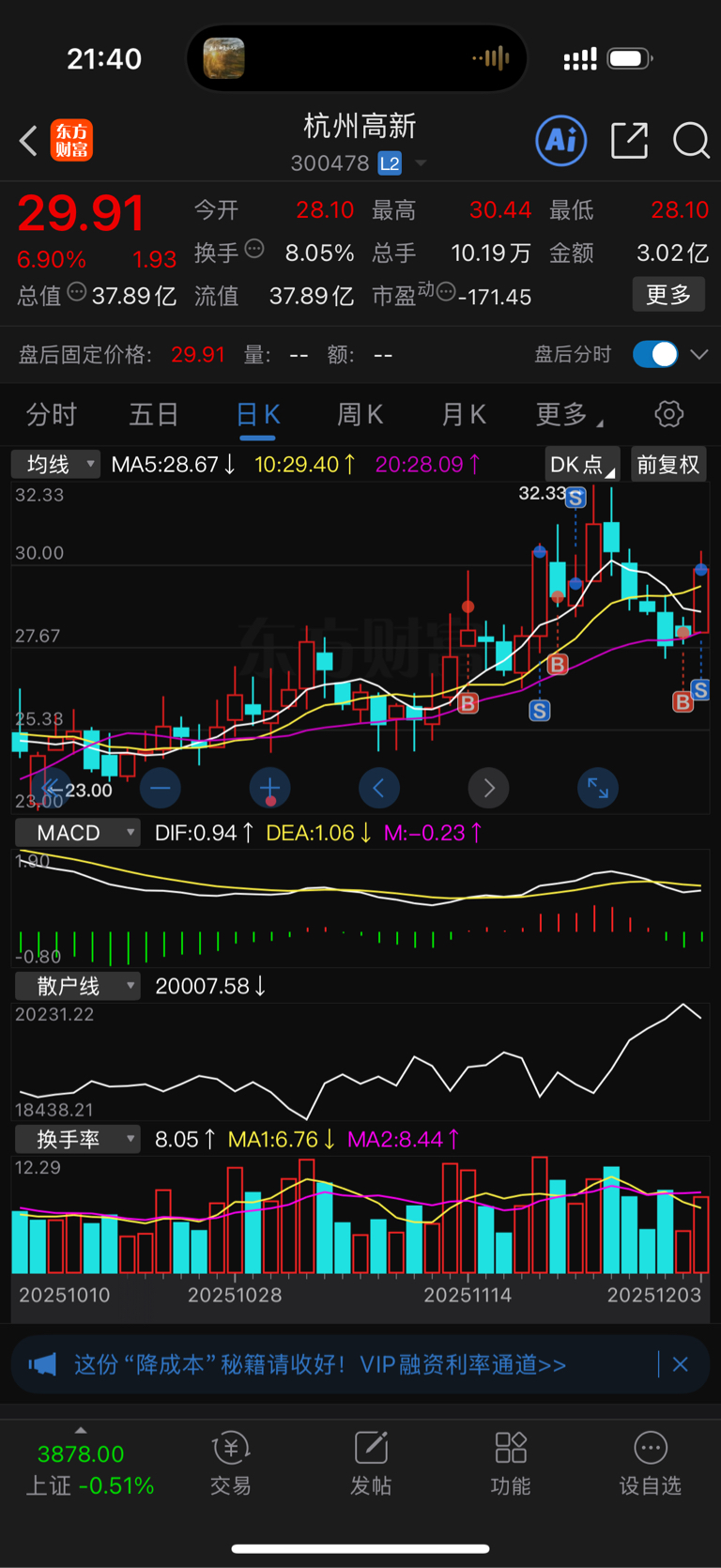
Task: Tap info icon next to 换手
Action: (x=254, y=250)
